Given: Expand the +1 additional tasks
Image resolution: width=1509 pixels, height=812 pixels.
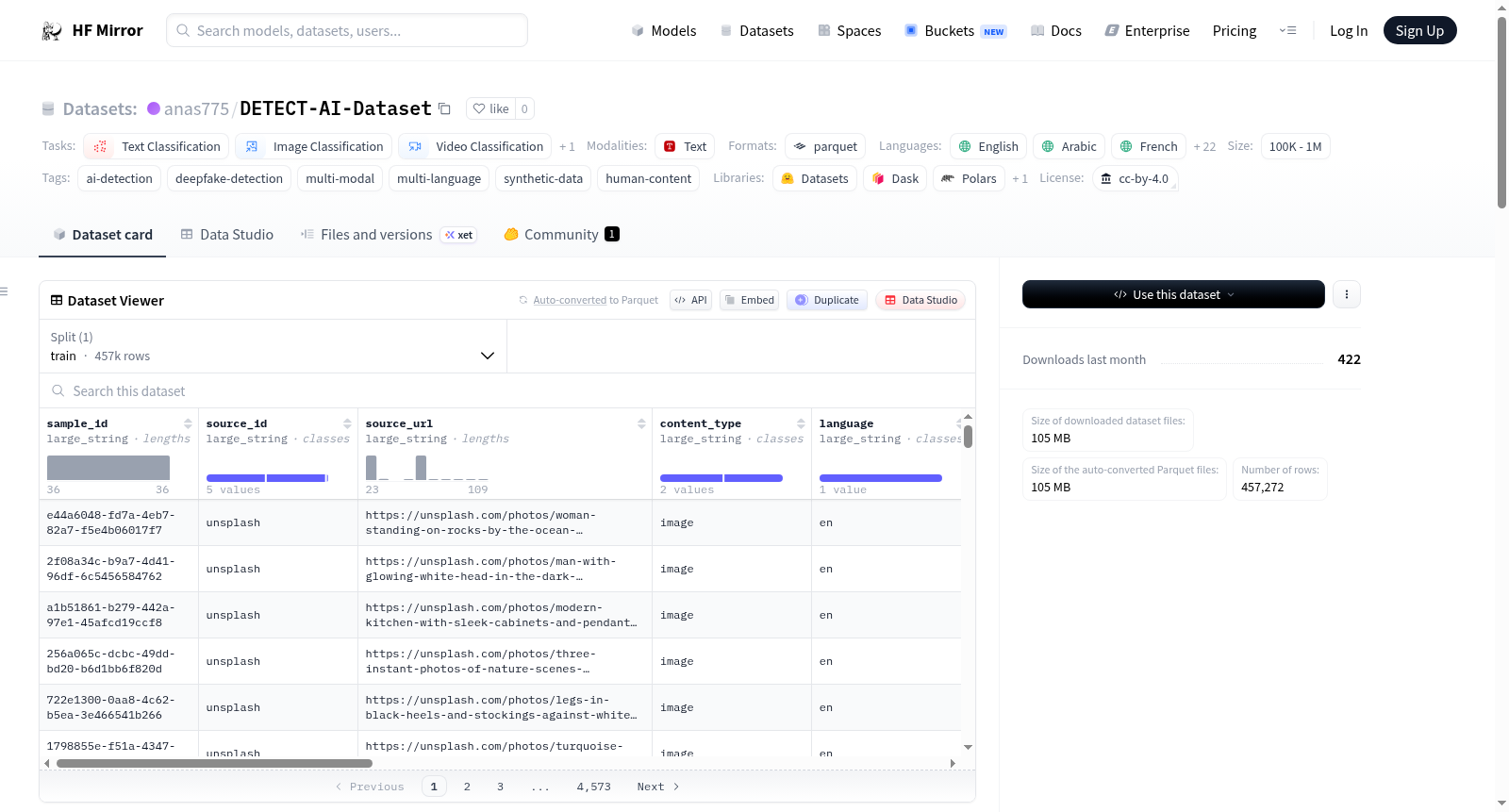Looking at the screenshot, I should pos(567,147).
